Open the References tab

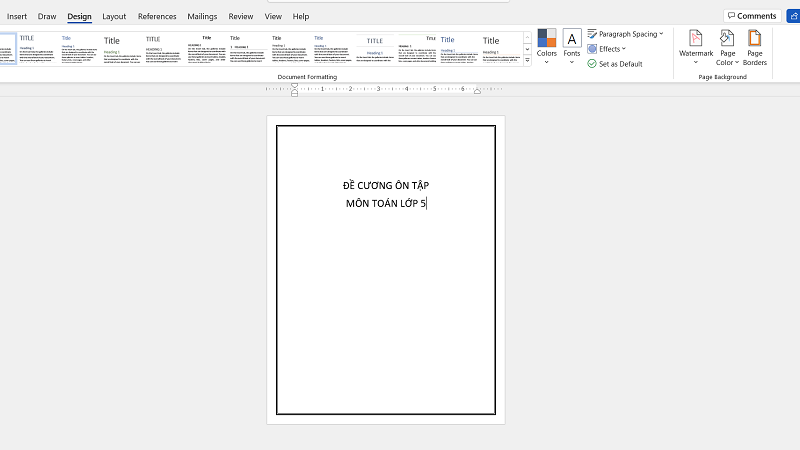click(x=157, y=17)
